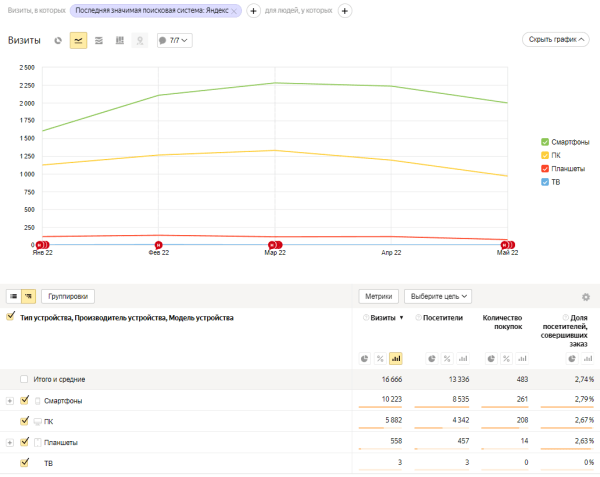The width and height of the screenshot is (600, 477).
Task: Remove the Яндекс search system filter
Action: point(234,10)
